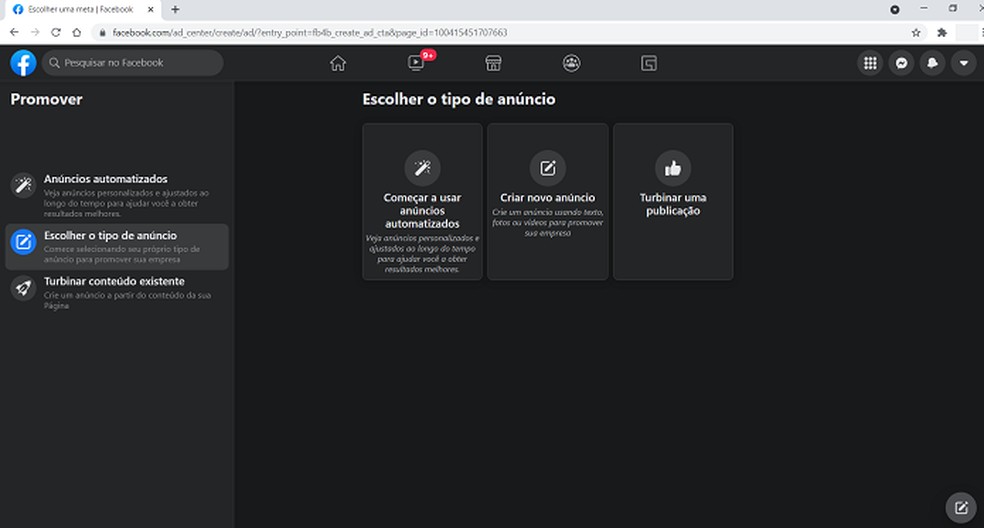Click the browser back arrow
The image size is (984, 528).
click(14, 32)
